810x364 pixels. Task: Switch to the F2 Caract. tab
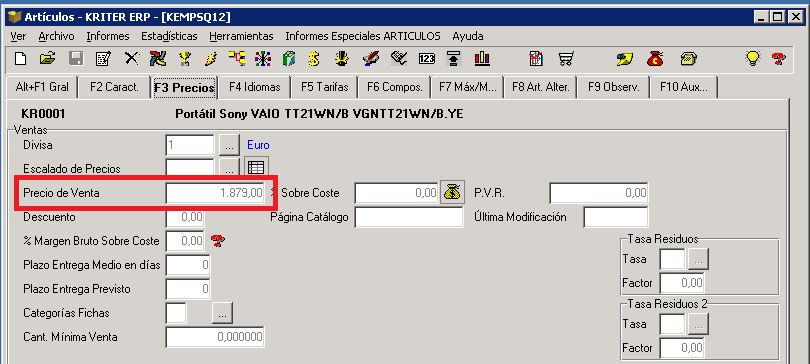point(114,87)
